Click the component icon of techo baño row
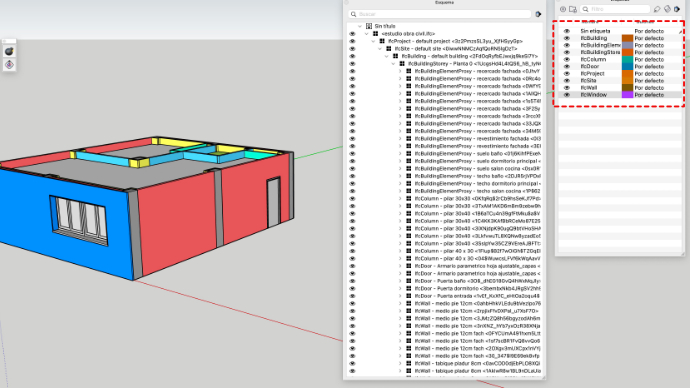690x388 pixels. coord(409,176)
